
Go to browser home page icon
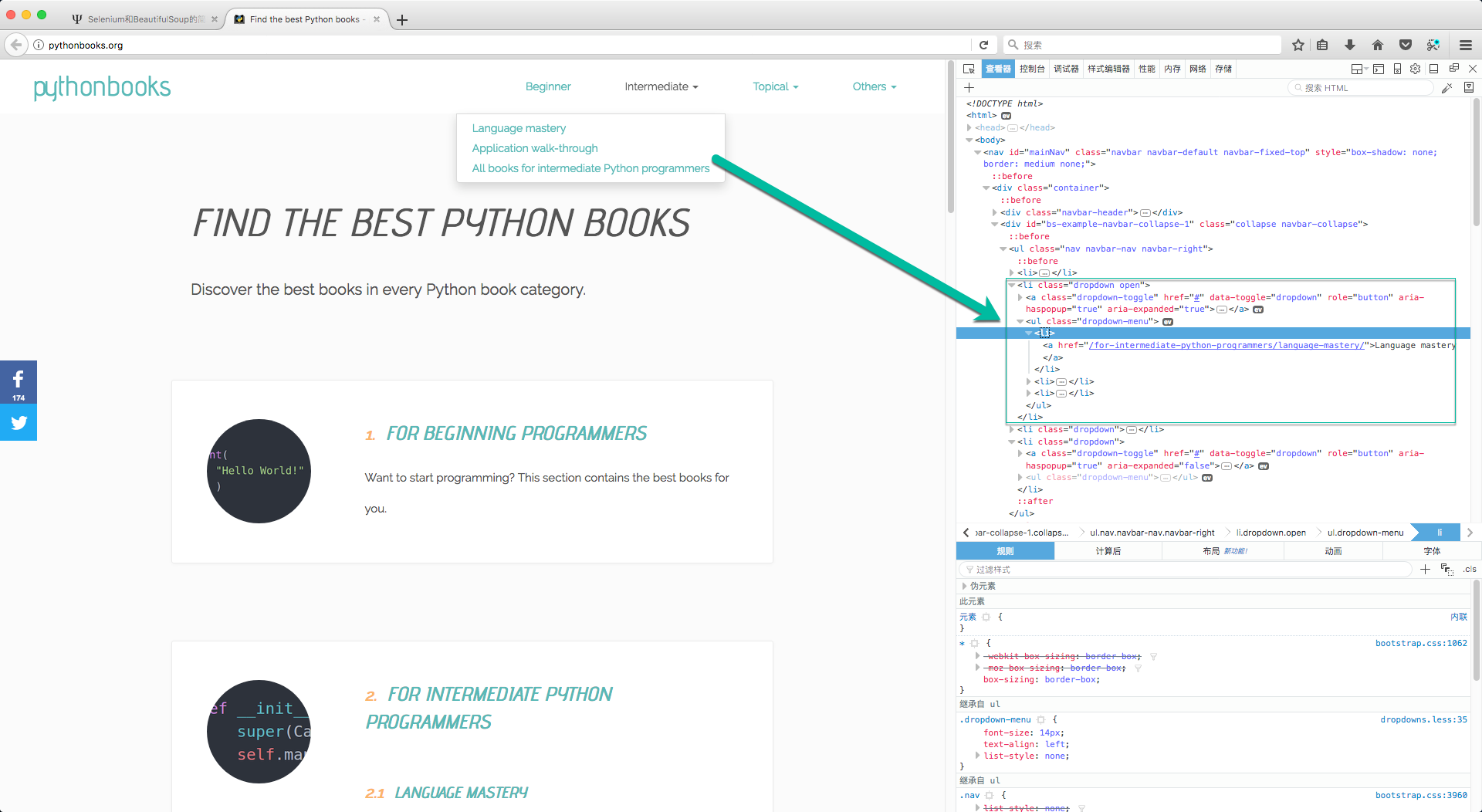click(x=1378, y=45)
